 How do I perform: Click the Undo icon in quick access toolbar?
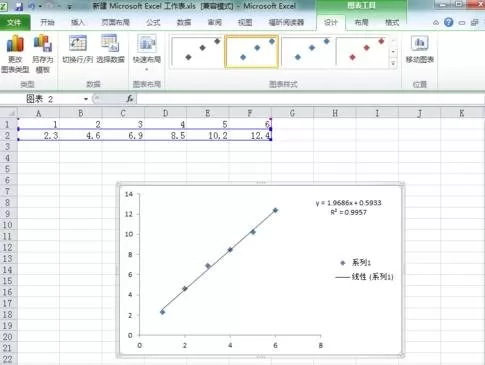point(32,6)
